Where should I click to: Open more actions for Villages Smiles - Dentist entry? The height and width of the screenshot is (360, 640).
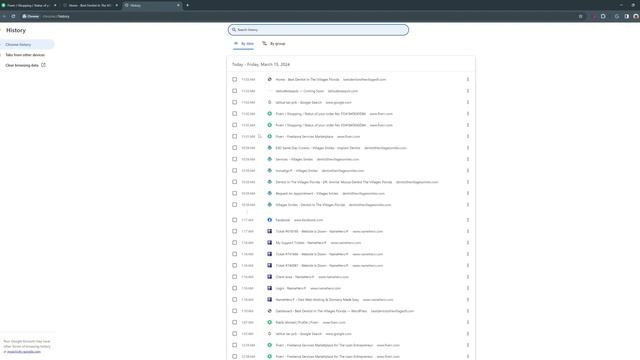(468, 205)
